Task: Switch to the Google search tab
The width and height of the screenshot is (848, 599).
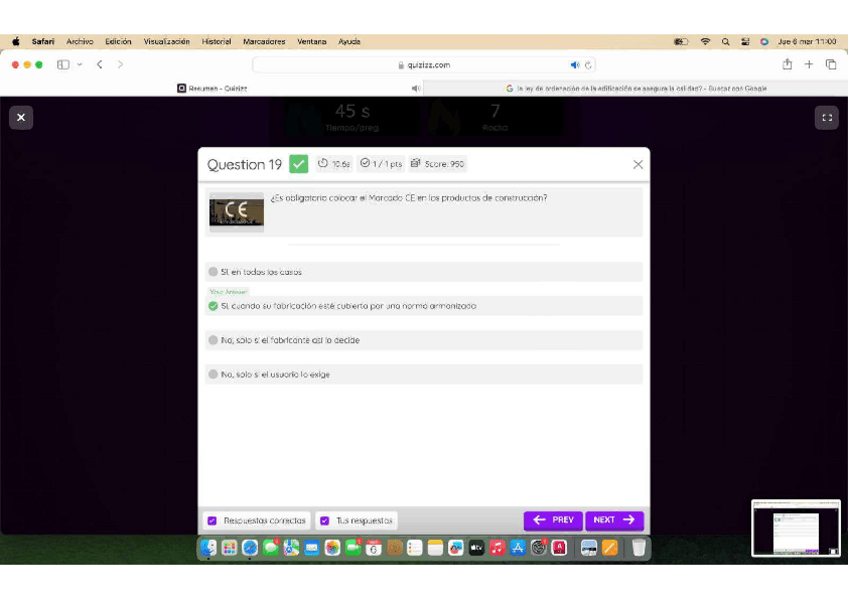Action: (636, 88)
